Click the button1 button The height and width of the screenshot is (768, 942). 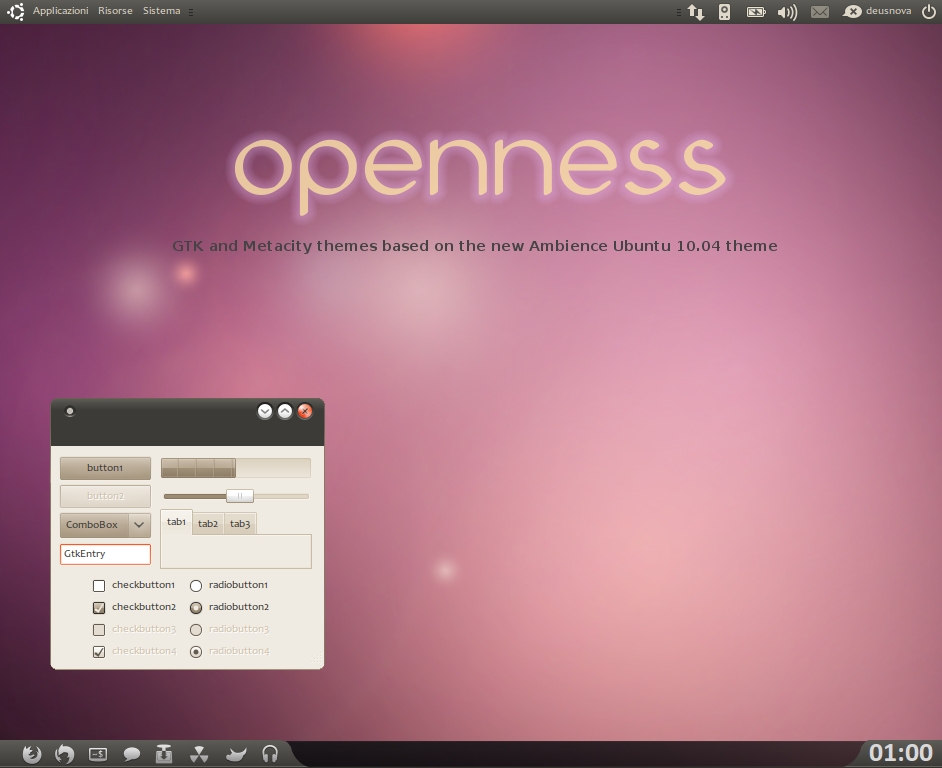pyautogui.click(x=105, y=468)
